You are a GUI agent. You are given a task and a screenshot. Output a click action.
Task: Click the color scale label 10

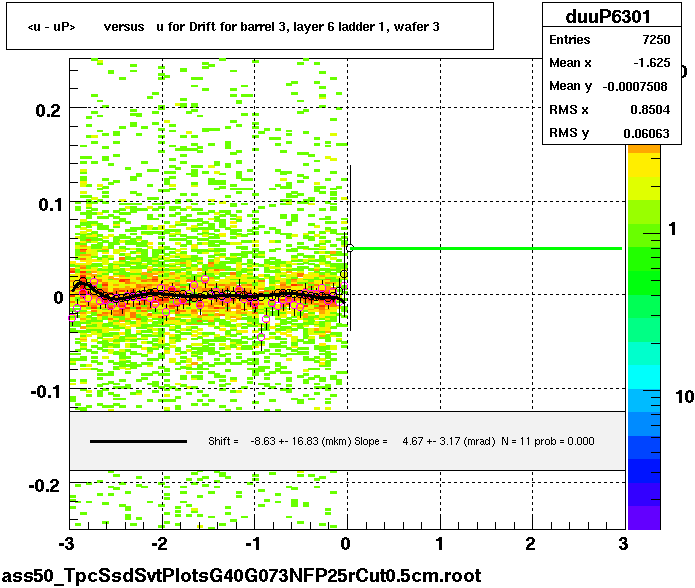(684, 397)
